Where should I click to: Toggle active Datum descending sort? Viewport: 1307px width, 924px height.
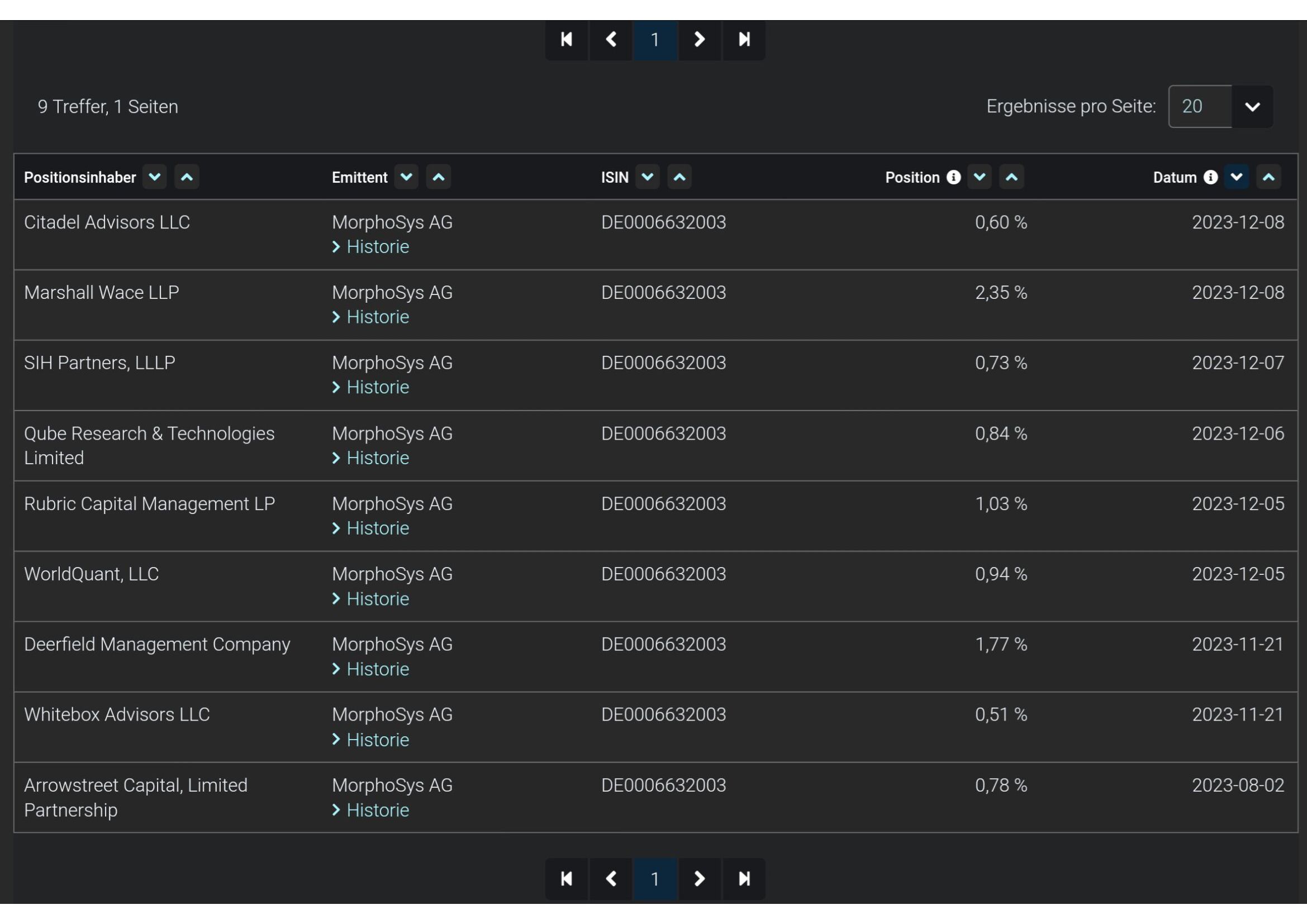[1237, 177]
